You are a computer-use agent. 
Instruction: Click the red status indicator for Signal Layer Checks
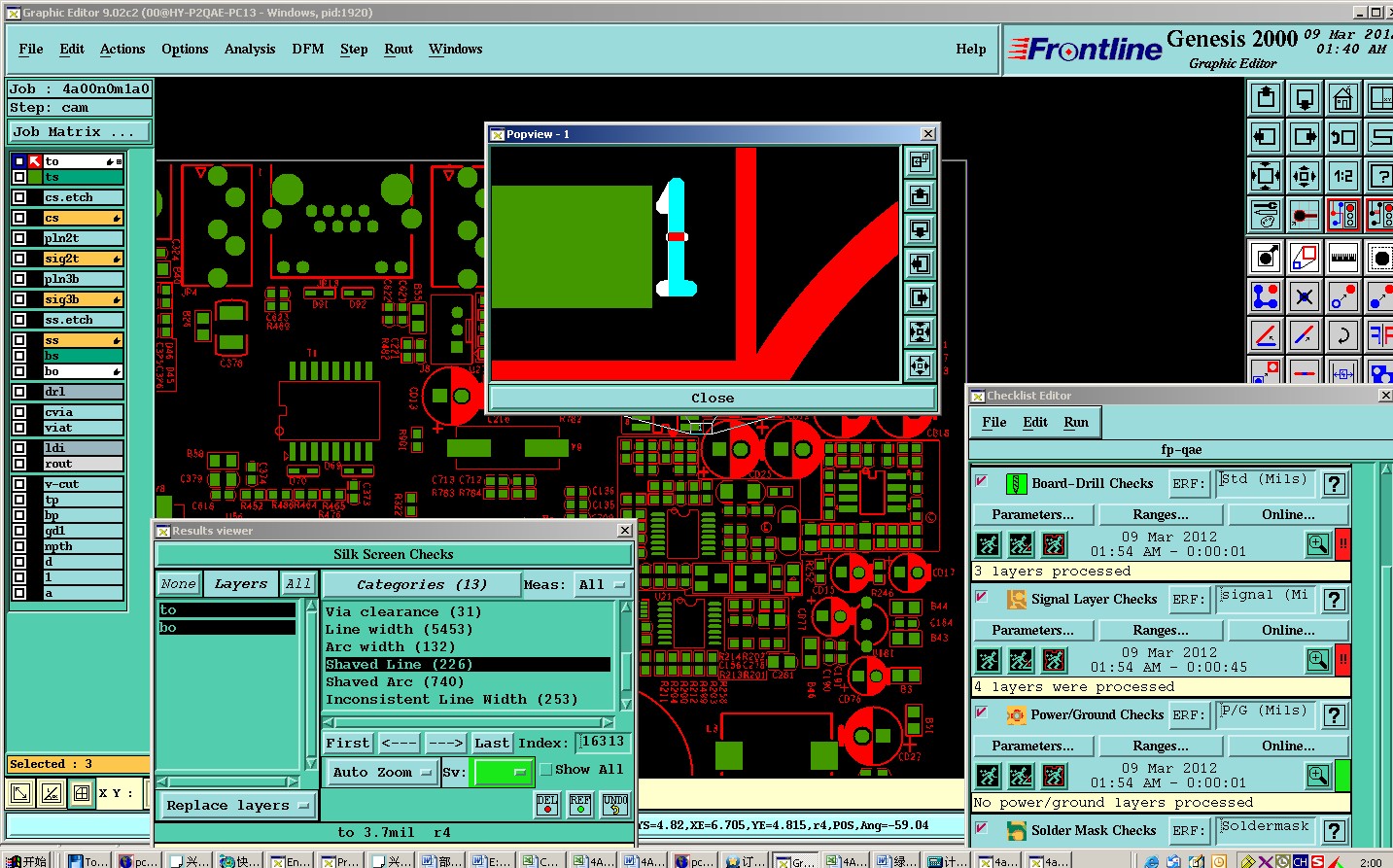[x=1342, y=659]
